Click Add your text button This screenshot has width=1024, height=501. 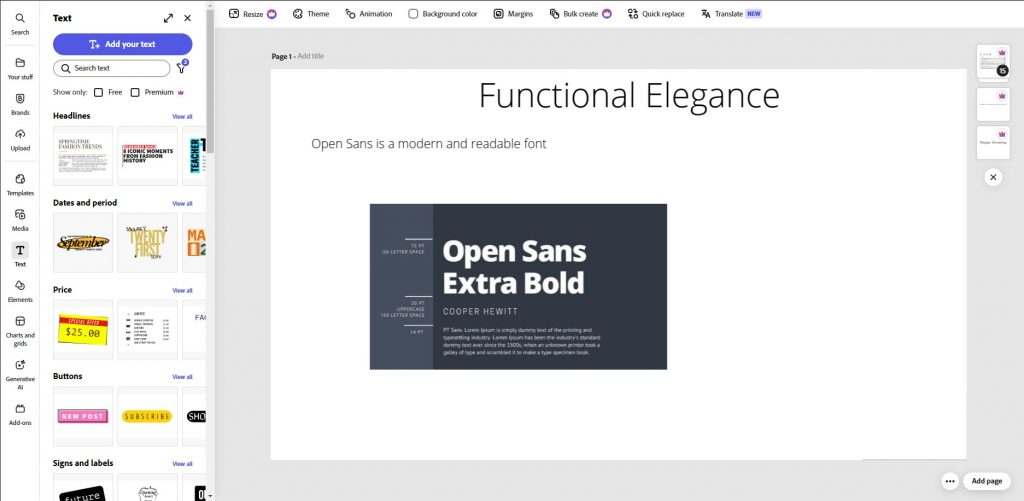click(123, 44)
